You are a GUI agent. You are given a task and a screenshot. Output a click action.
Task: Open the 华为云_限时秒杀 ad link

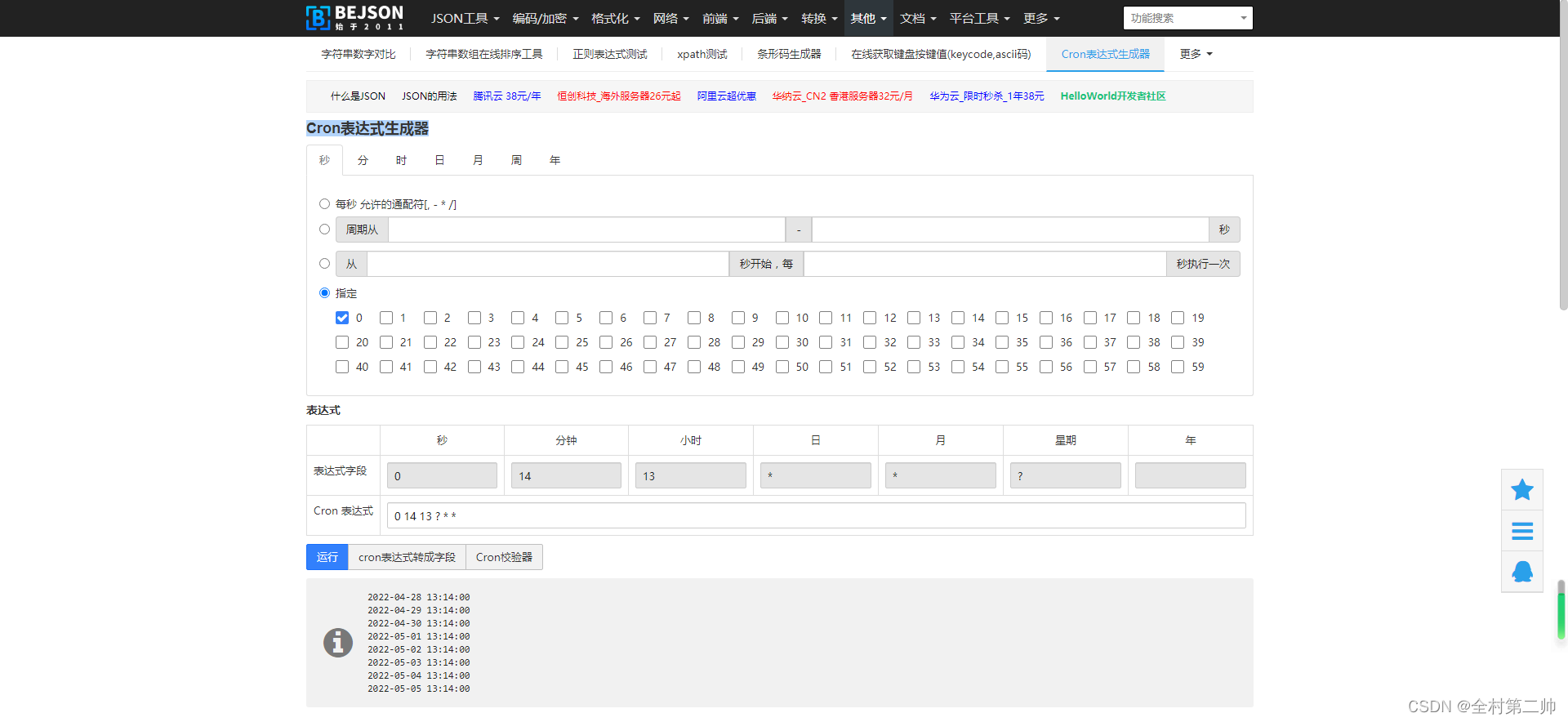987,96
